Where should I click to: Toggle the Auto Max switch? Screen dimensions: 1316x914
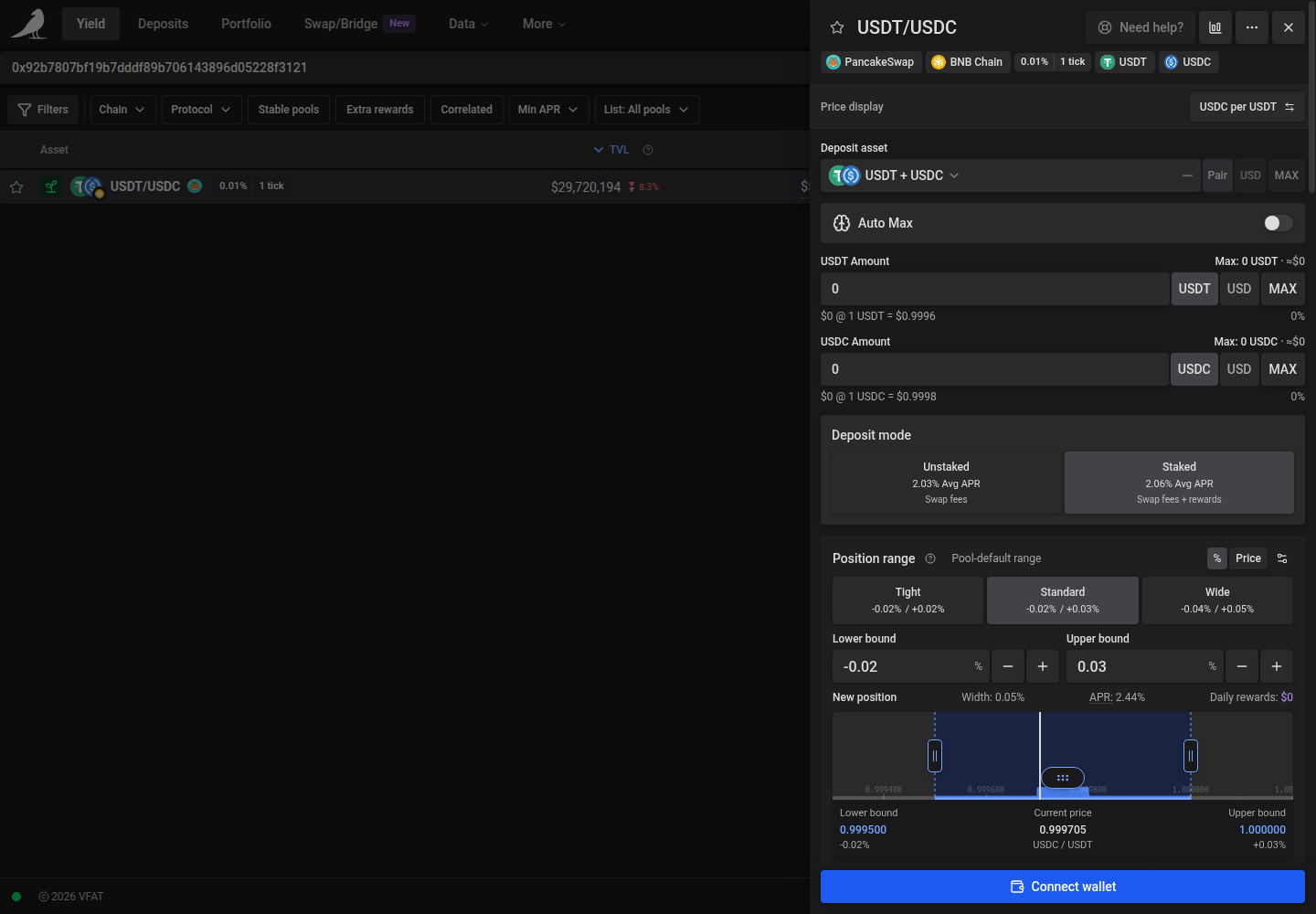pos(1278,223)
